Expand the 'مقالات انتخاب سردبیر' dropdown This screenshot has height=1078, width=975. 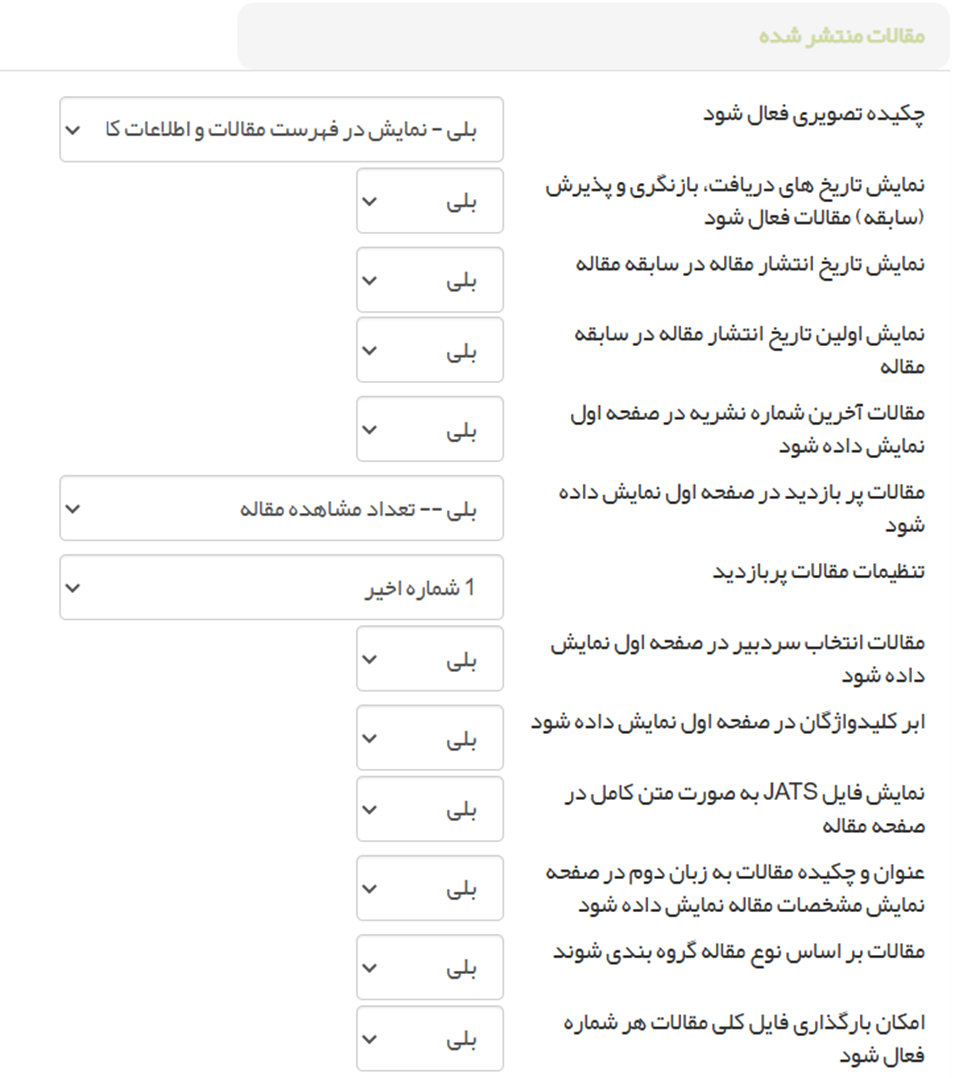[x=430, y=659]
